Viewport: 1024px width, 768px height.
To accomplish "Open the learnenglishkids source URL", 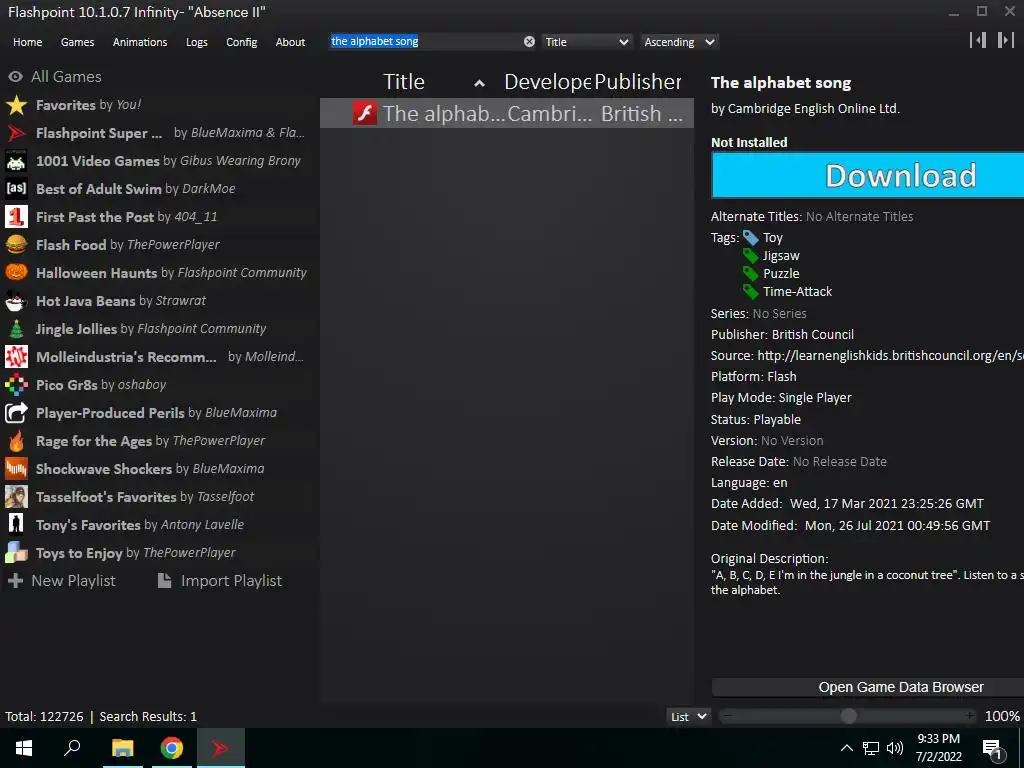I will click(890, 355).
